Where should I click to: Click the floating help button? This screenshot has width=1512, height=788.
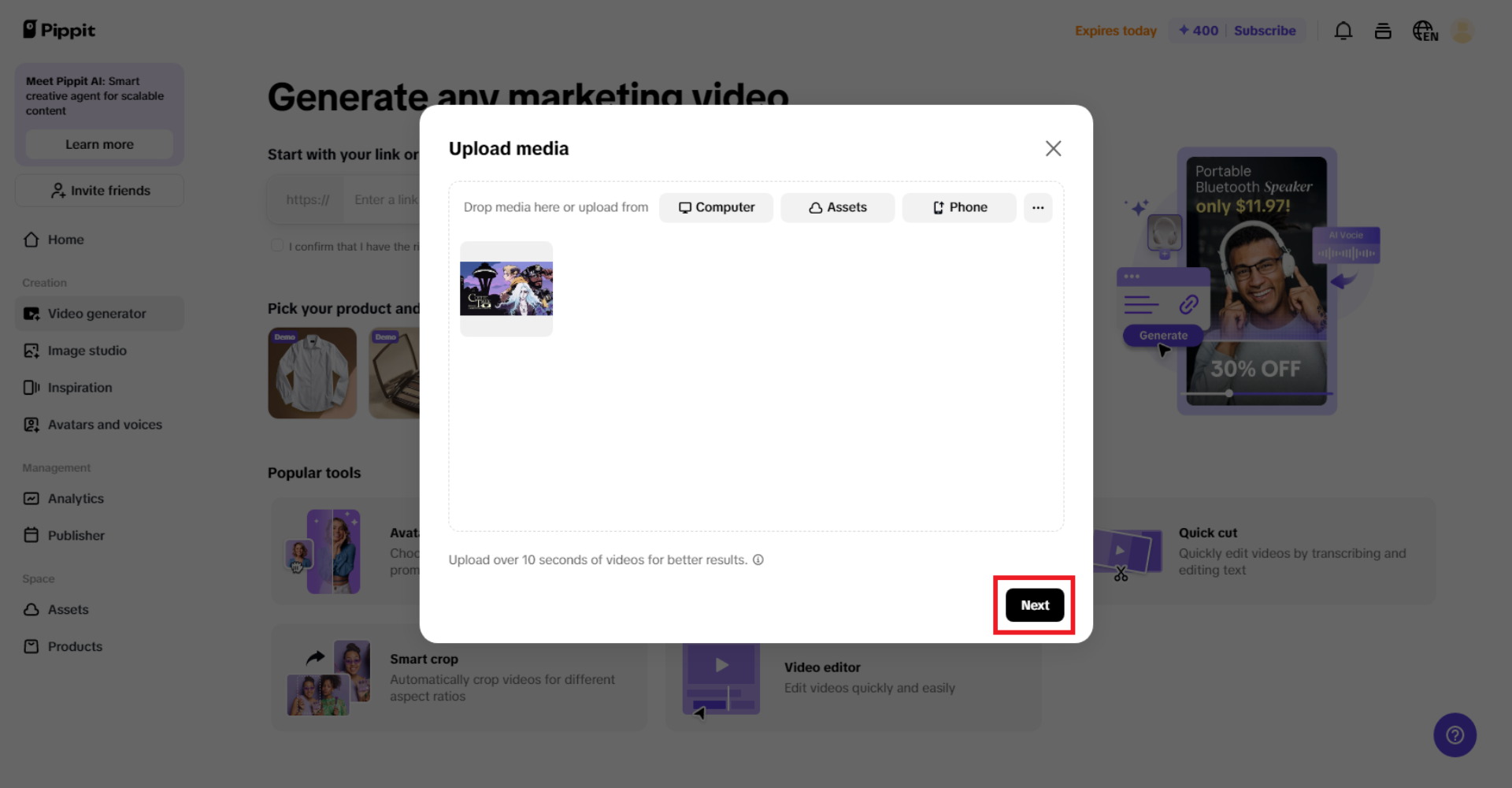(1455, 735)
